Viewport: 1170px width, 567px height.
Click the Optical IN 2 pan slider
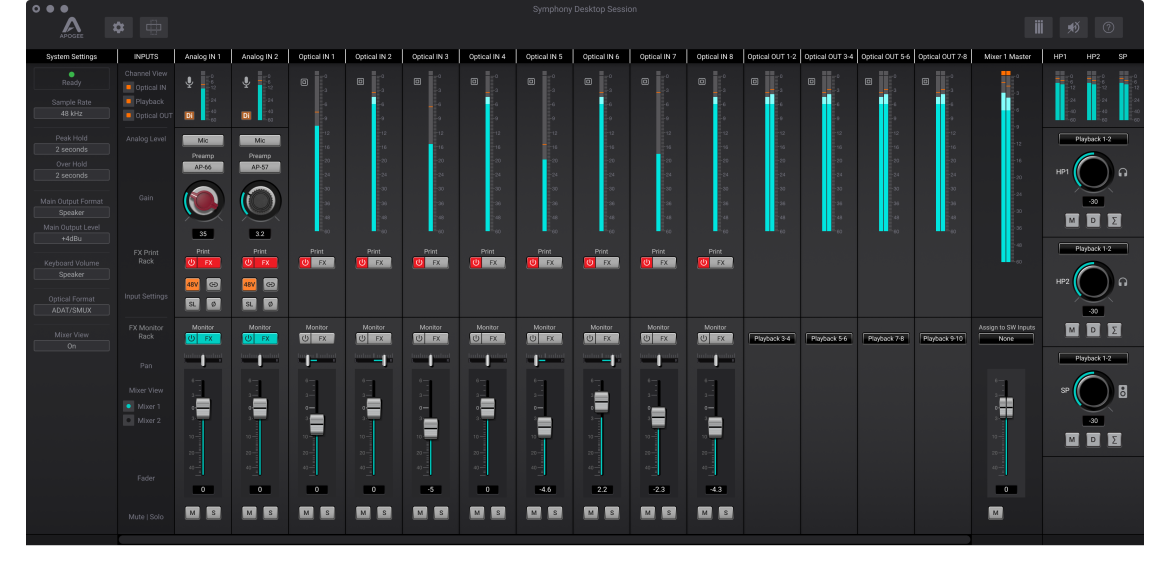click(374, 360)
